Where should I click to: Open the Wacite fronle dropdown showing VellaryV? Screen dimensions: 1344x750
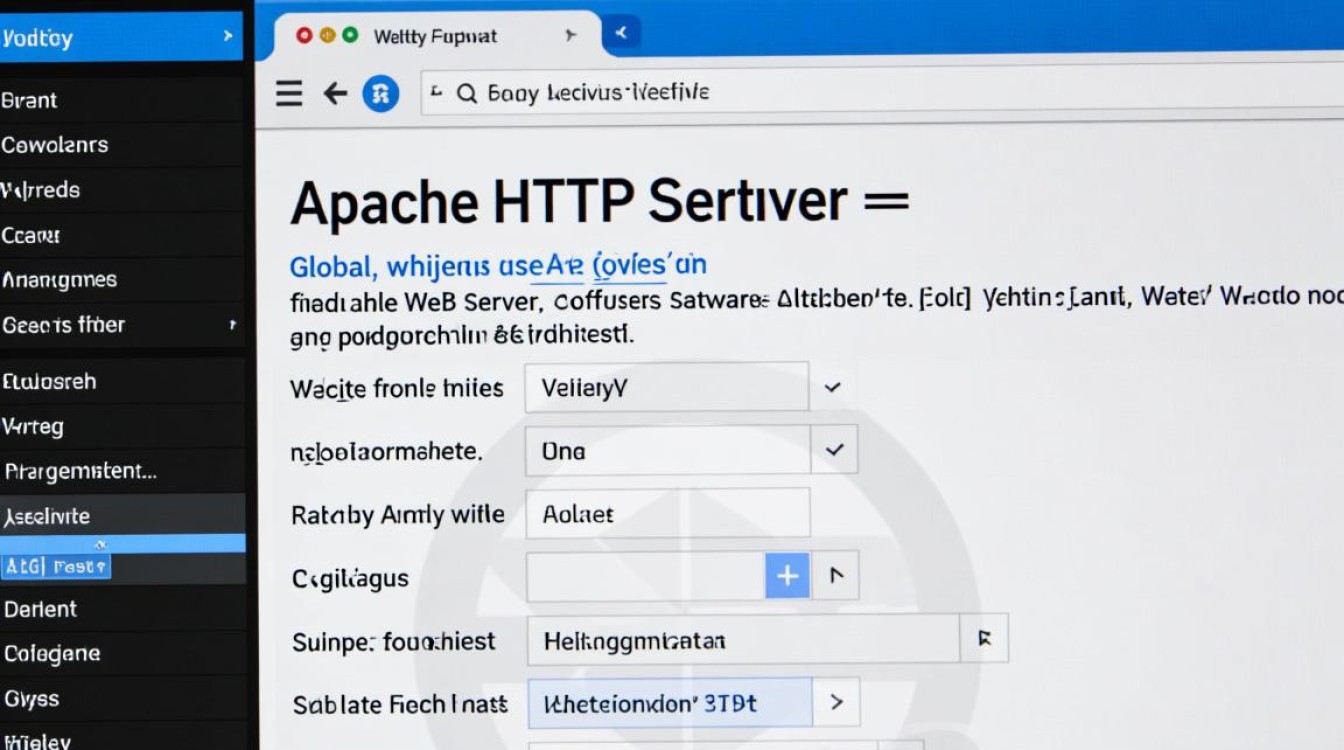pos(831,388)
